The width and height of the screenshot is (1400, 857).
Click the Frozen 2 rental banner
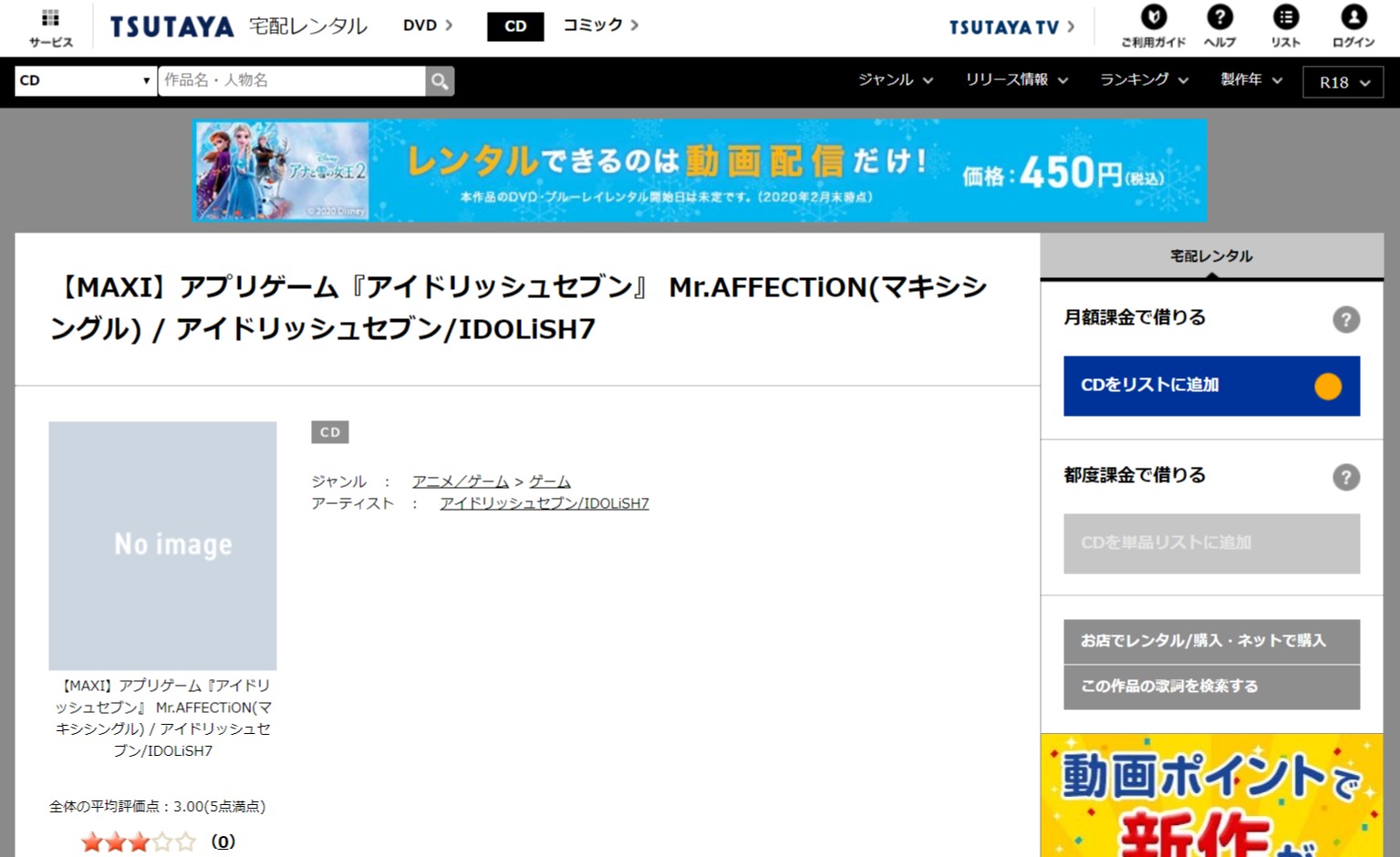(700, 170)
